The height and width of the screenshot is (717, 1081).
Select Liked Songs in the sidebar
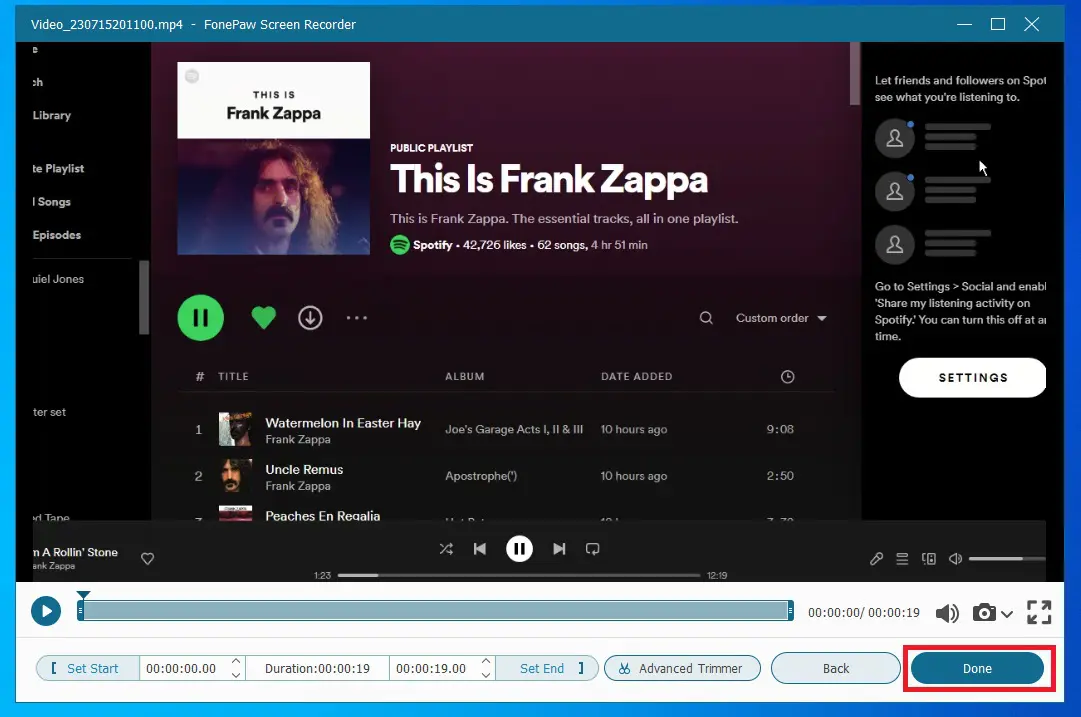(x=52, y=201)
